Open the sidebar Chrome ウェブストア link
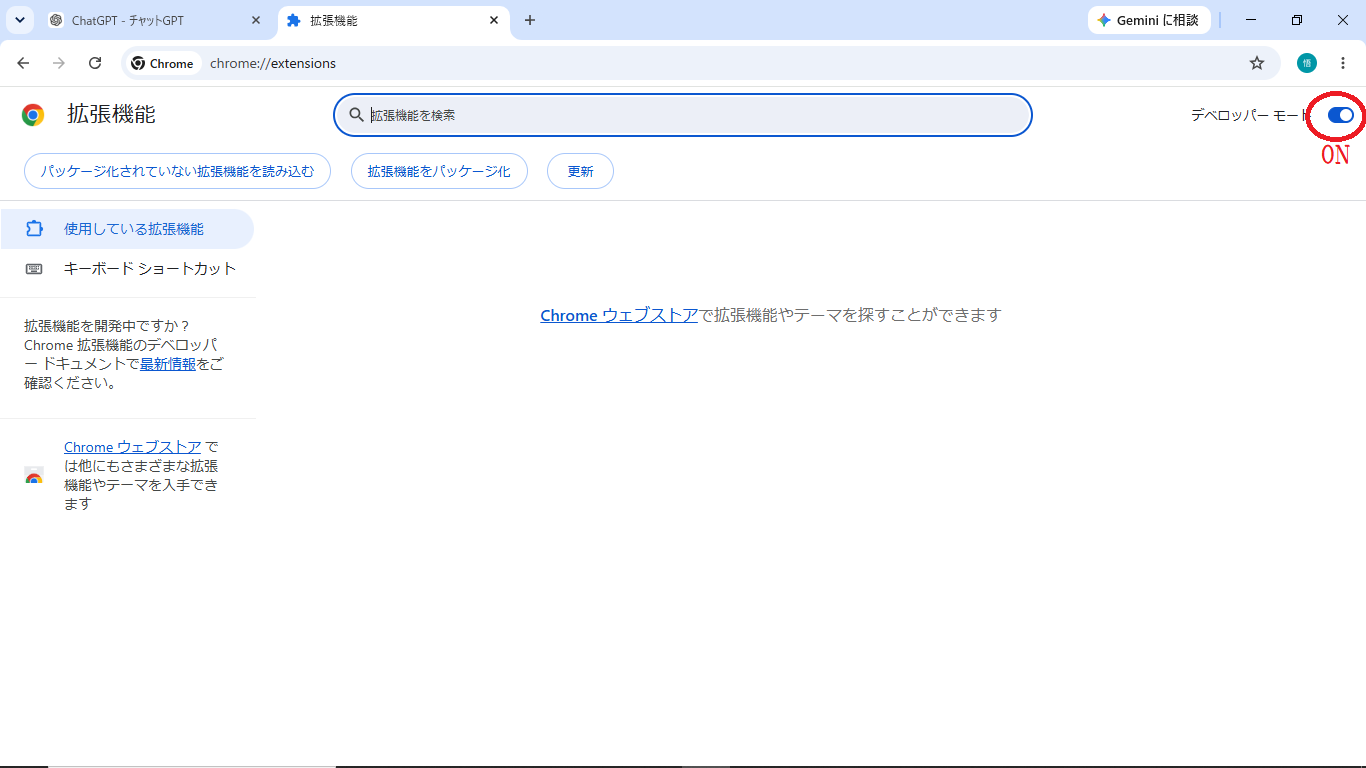 pyautogui.click(x=133, y=447)
